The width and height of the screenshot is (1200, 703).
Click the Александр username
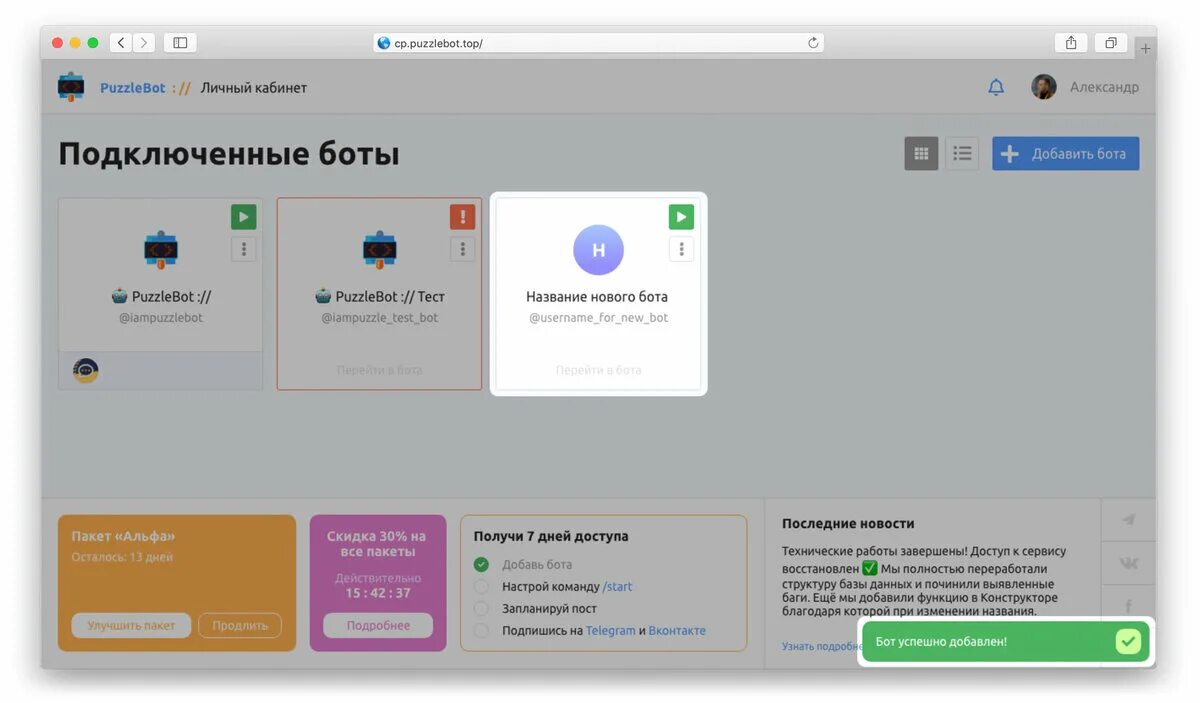[1104, 87]
